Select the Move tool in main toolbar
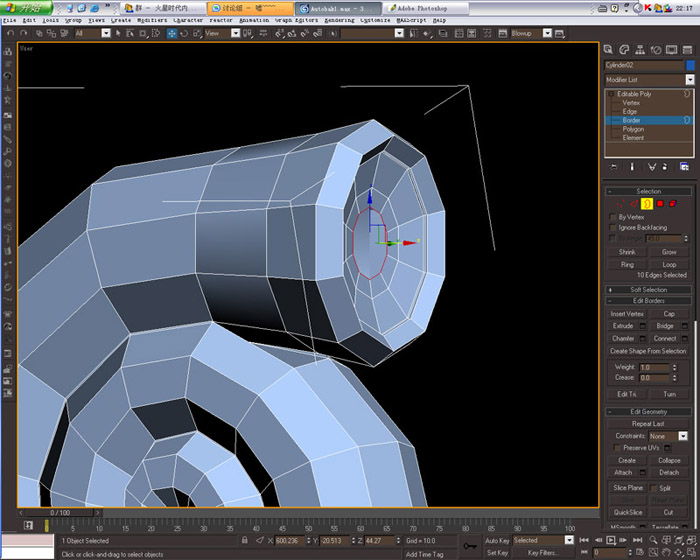700x560 pixels. coord(171,33)
